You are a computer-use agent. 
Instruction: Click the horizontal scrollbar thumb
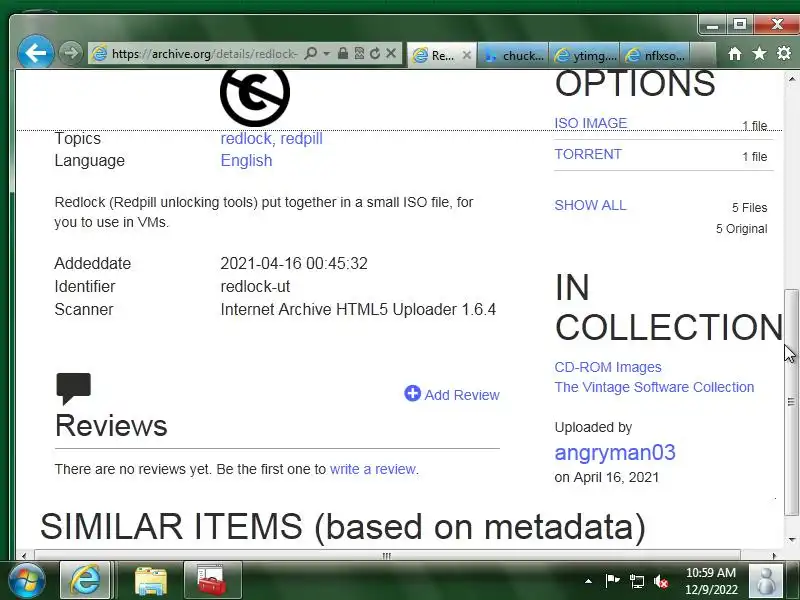coord(387,555)
